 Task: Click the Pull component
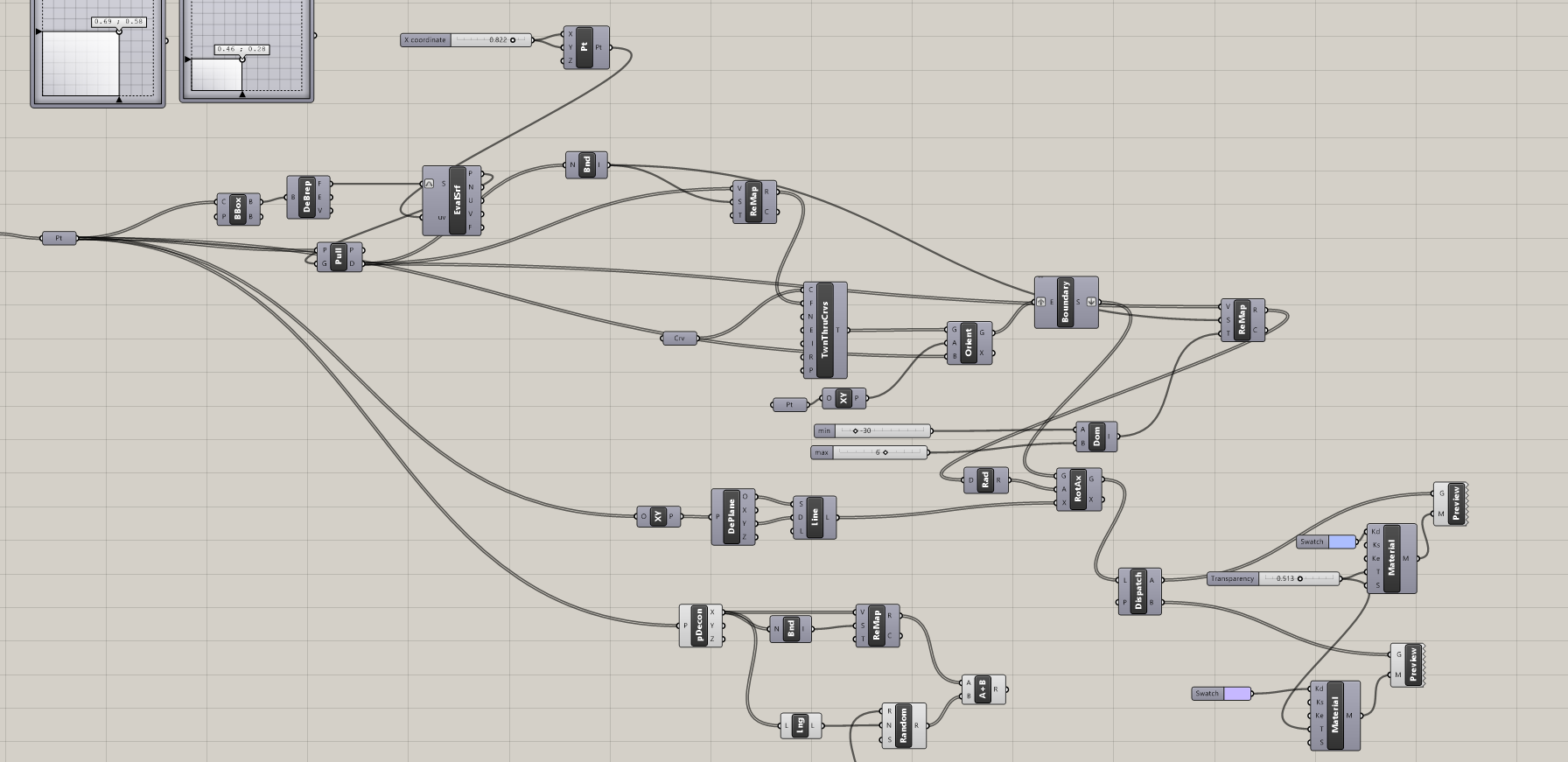point(339,257)
